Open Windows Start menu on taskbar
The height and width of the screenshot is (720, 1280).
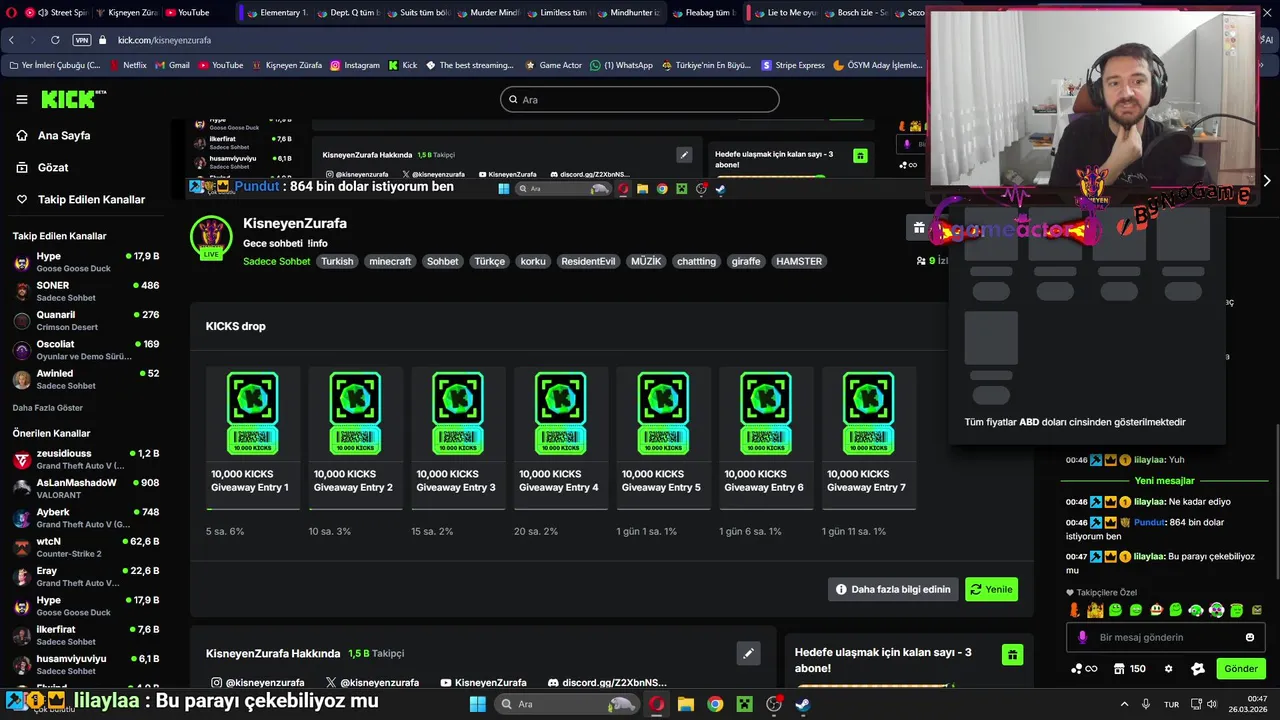[x=477, y=704]
